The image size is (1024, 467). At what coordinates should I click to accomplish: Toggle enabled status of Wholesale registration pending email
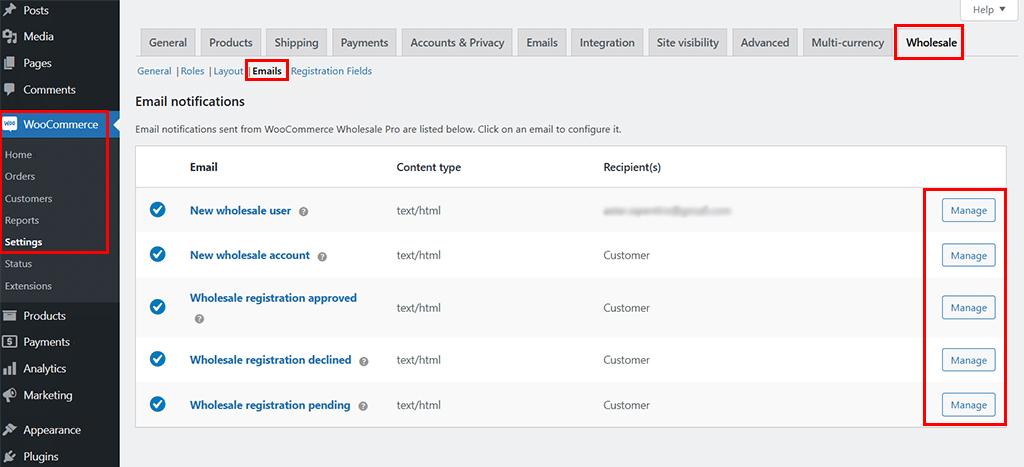(157, 405)
